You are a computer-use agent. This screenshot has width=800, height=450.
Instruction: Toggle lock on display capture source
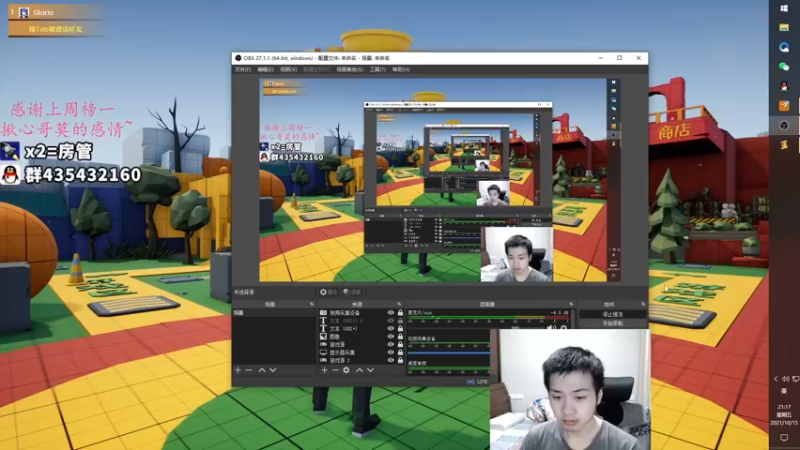[x=401, y=353]
